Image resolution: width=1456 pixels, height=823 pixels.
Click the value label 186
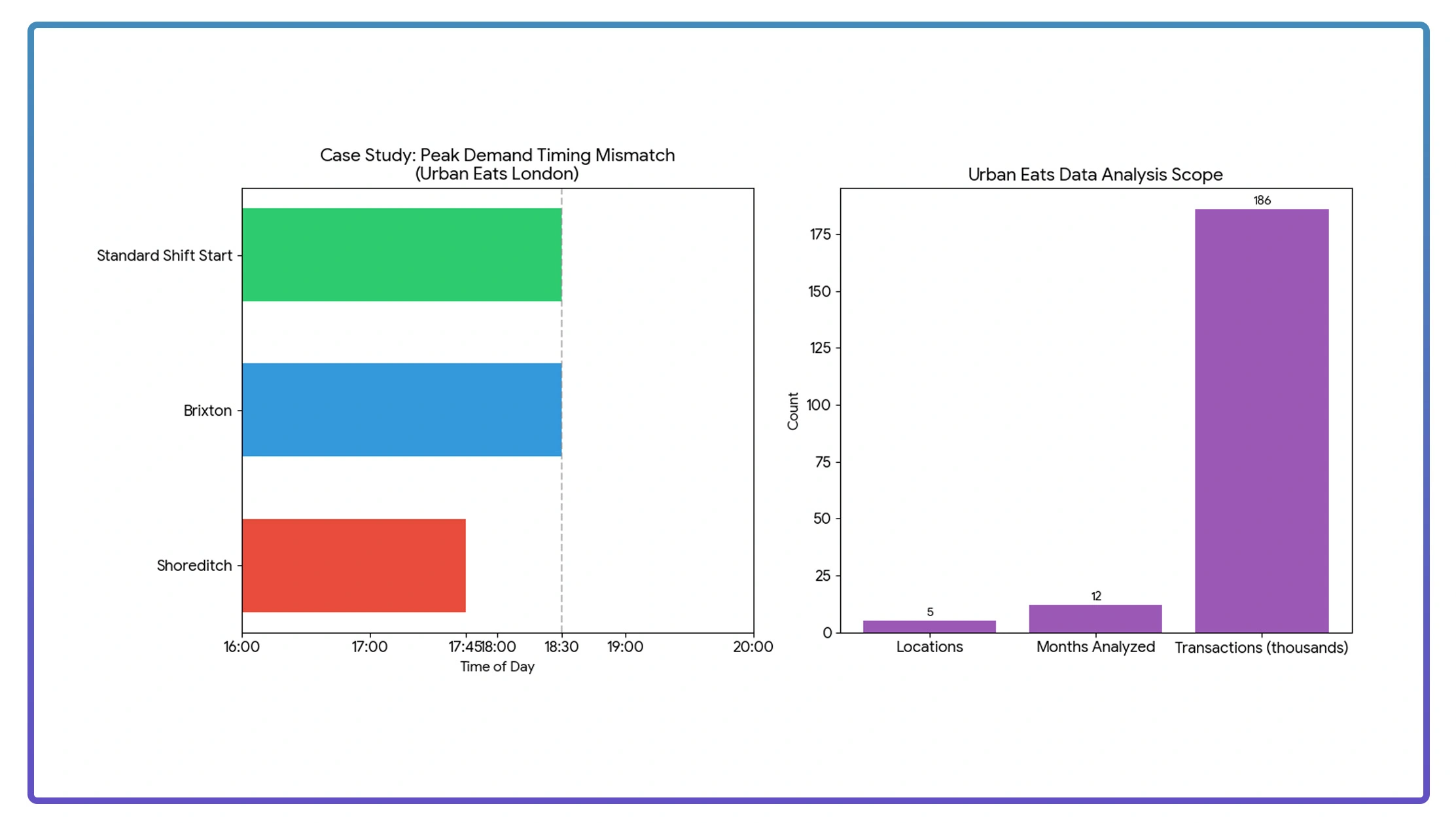pos(1261,200)
